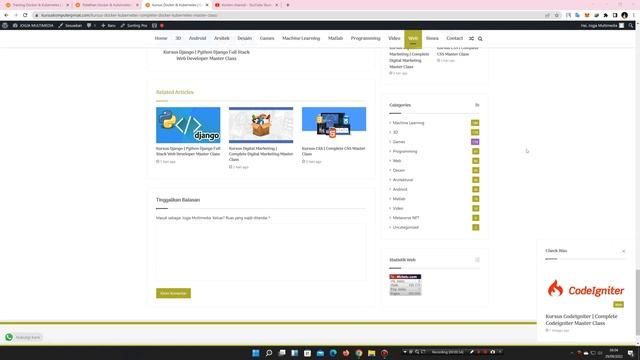
Task: Click the Statistik Web widget icon
Action: 477,260
